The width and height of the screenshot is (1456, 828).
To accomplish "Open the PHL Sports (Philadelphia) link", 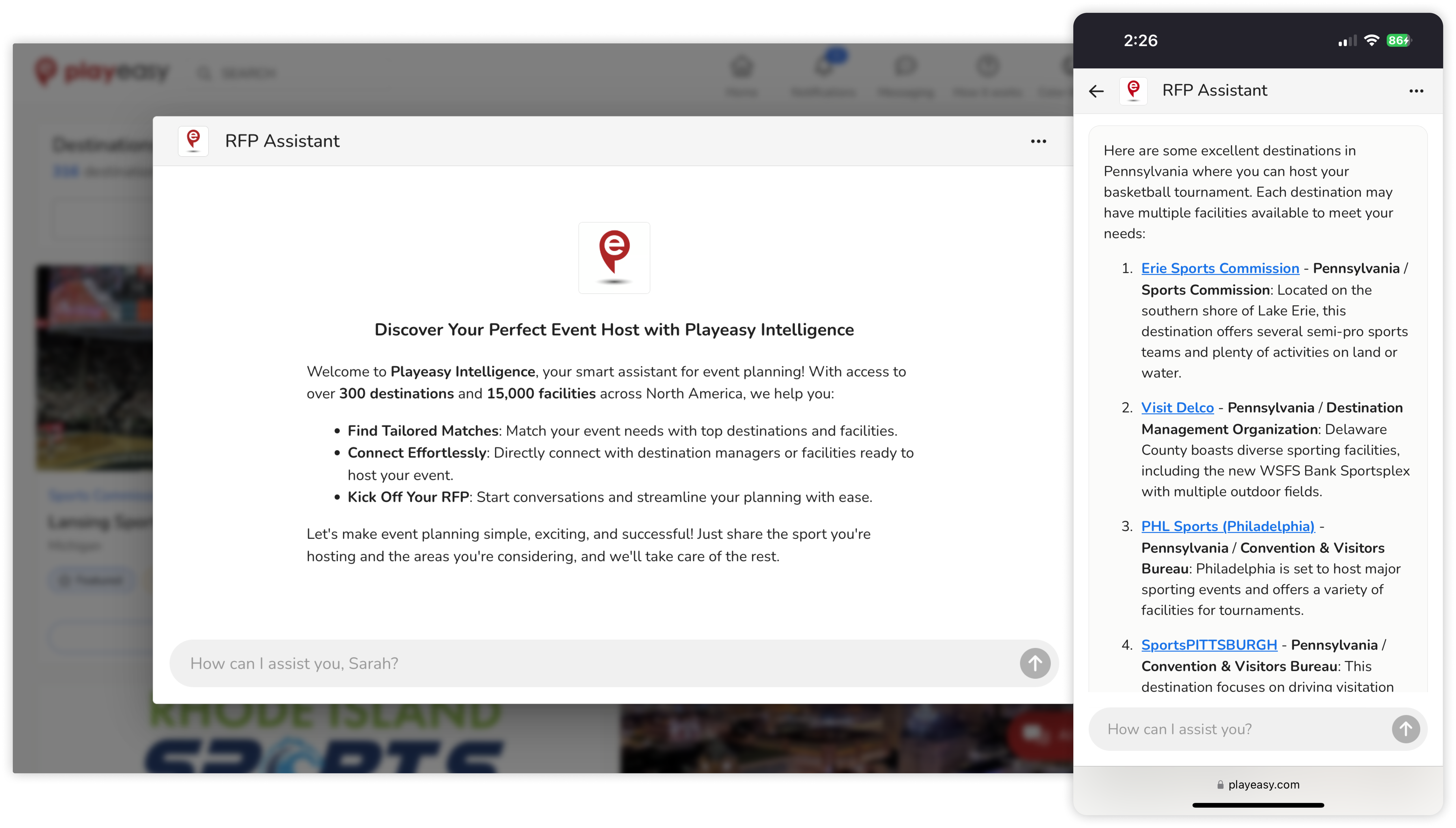I will [1228, 526].
